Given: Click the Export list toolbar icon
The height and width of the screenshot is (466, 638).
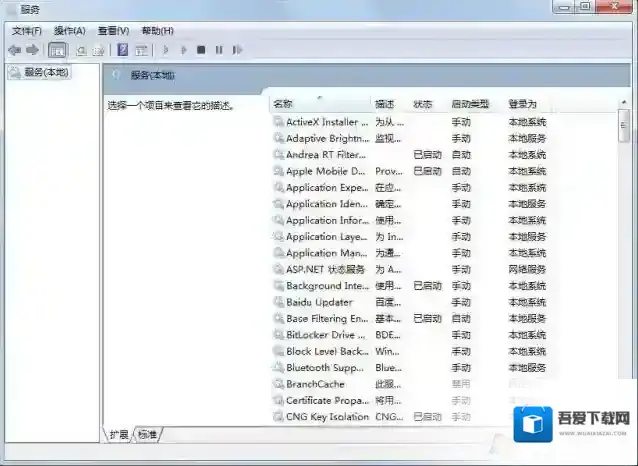Looking at the screenshot, I should 98,50.
